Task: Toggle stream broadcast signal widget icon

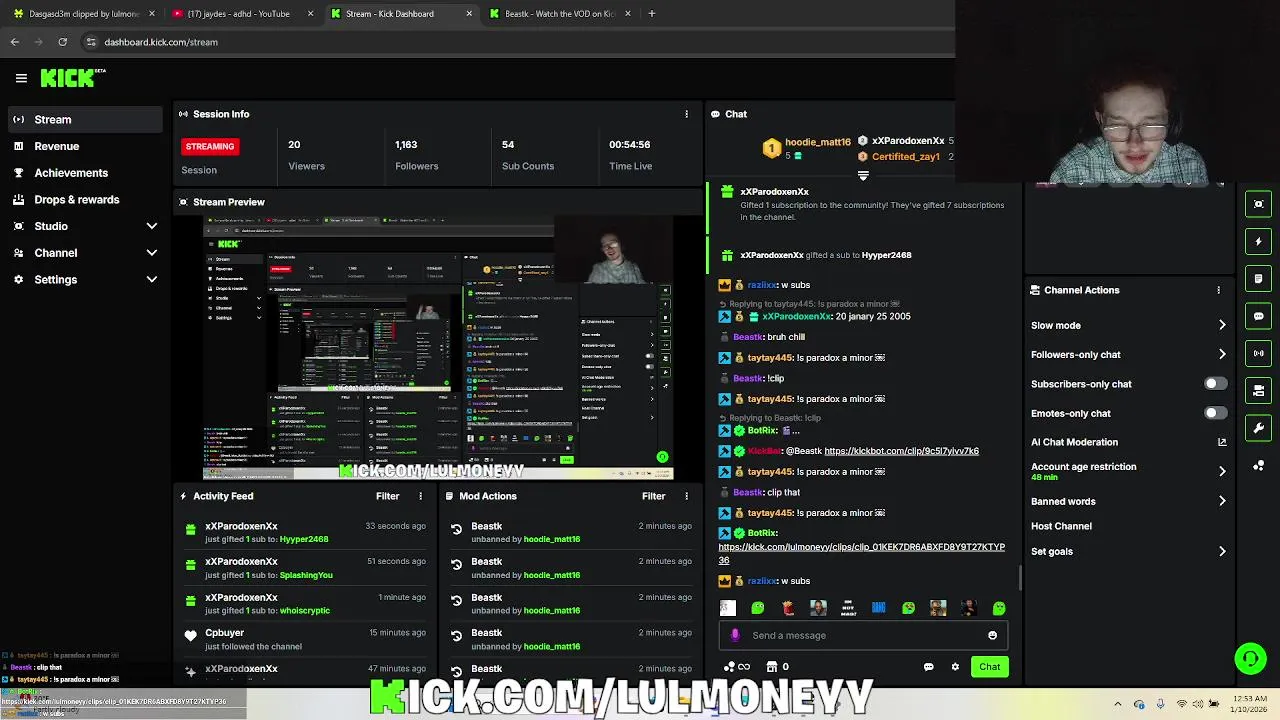Action: 1258,353
